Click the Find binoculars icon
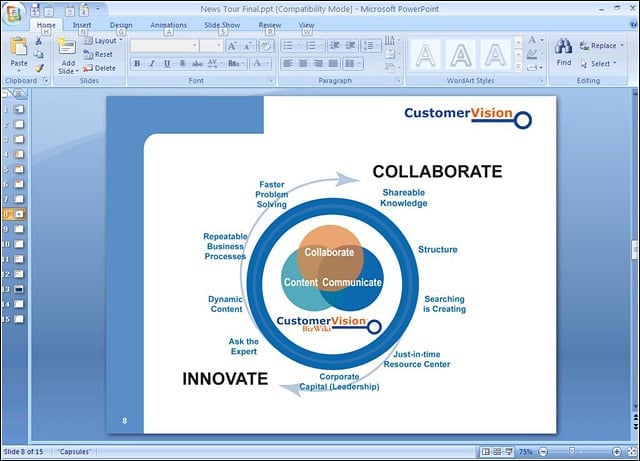 point(564,47)
